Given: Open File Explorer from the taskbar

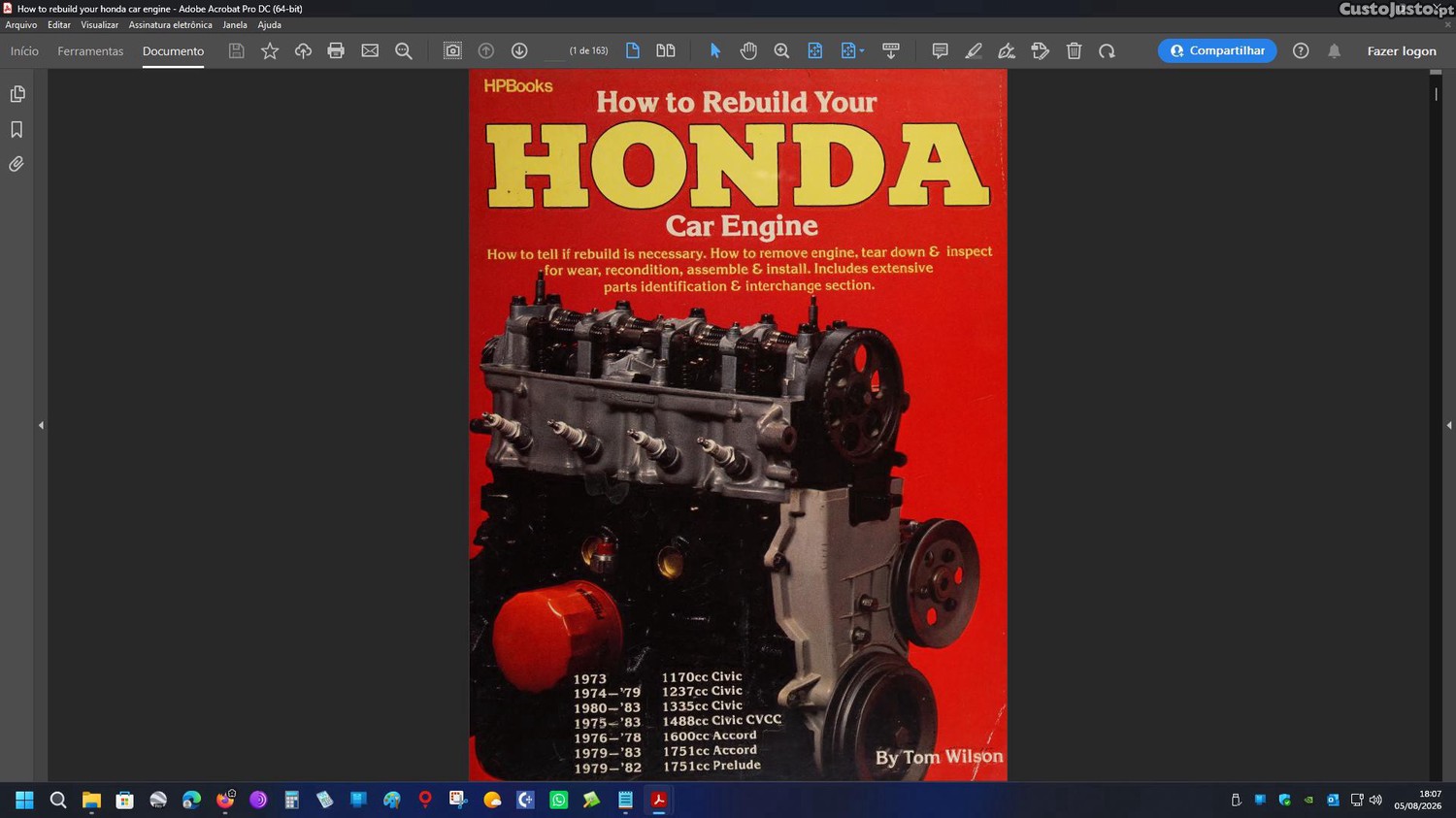Looking at the screenshot, I should [91, 801].
